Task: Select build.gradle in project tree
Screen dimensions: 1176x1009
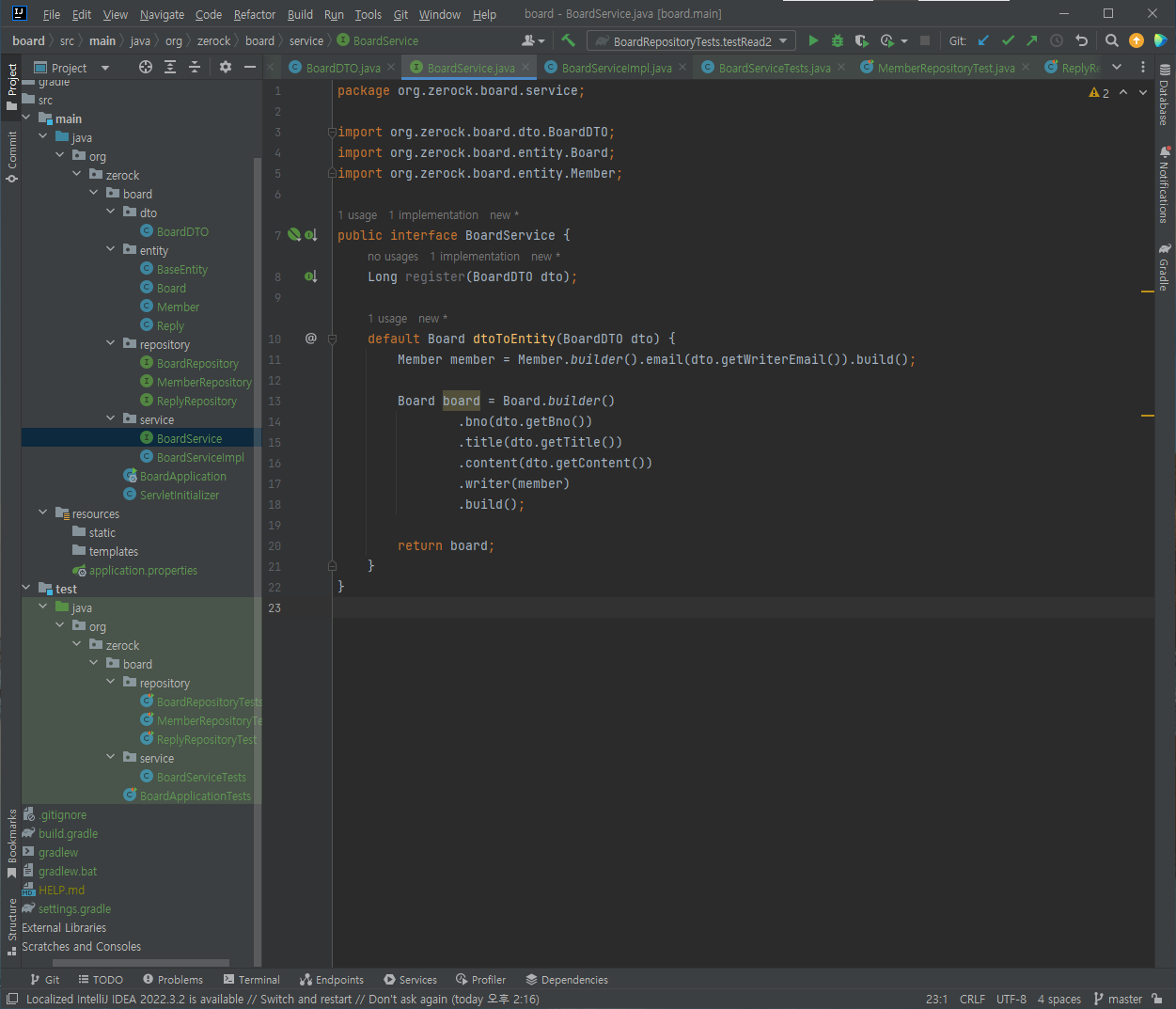Action: (68, 833)
